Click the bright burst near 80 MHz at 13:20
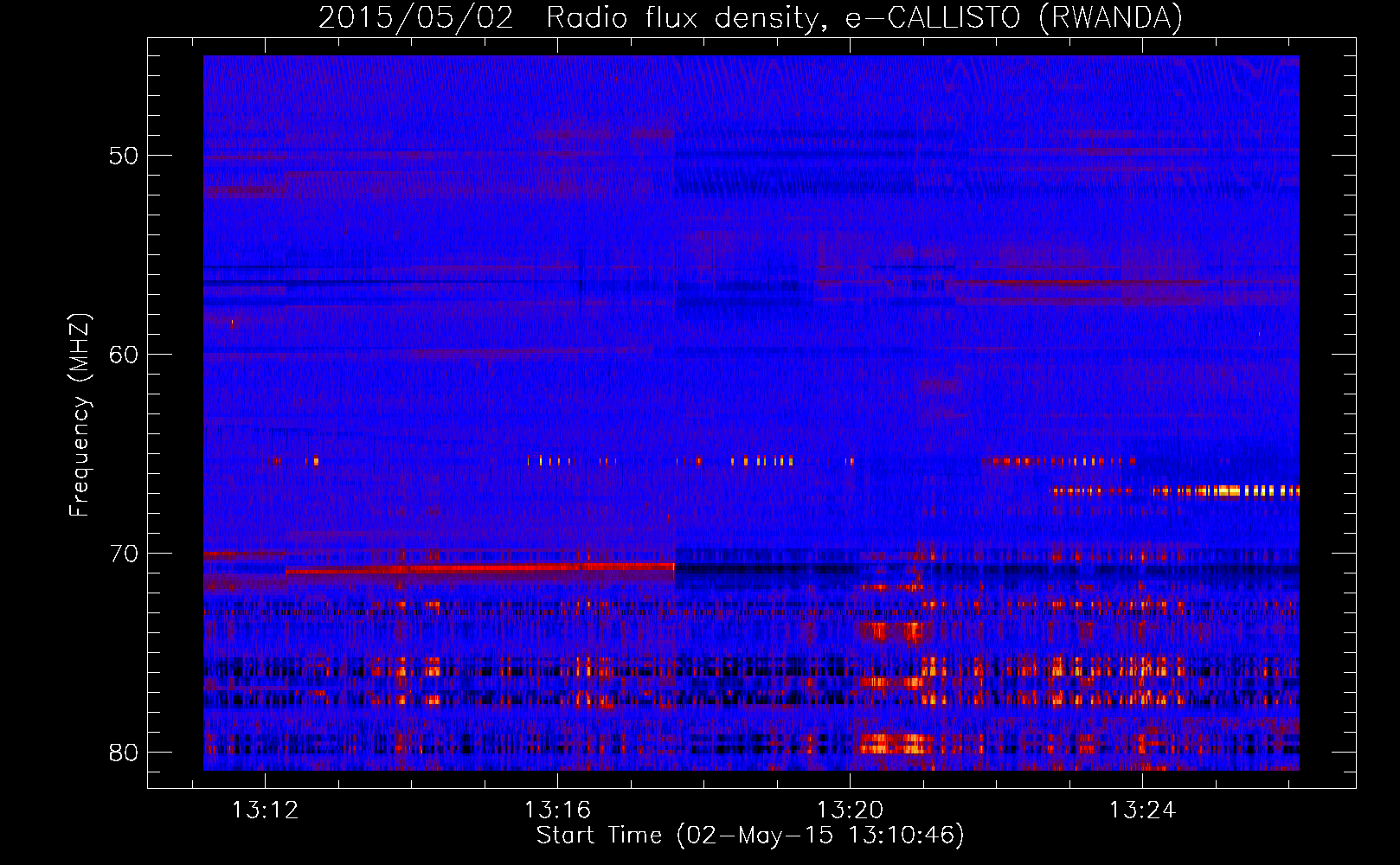The image size is (1400, 865). click(896, 743)
